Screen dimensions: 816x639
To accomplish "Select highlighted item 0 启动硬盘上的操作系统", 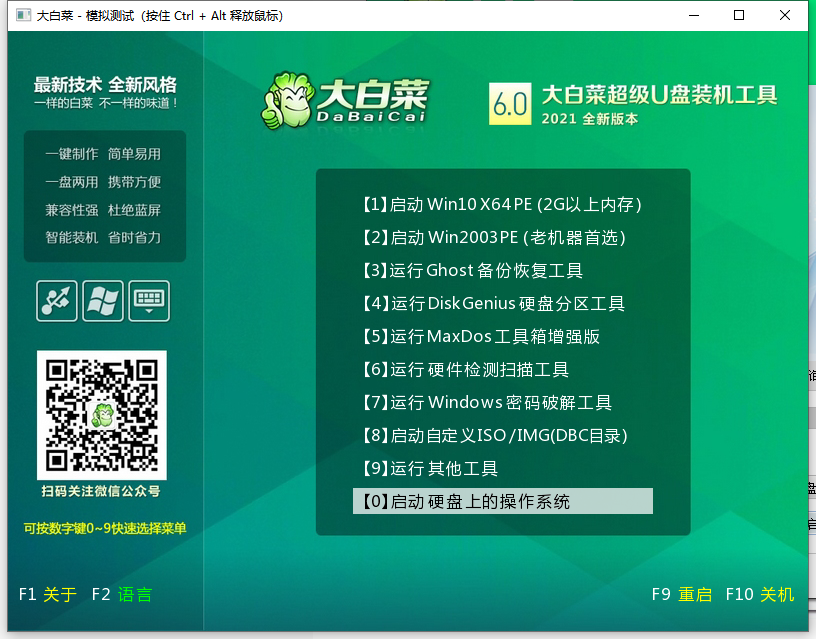I will [503, 501].
